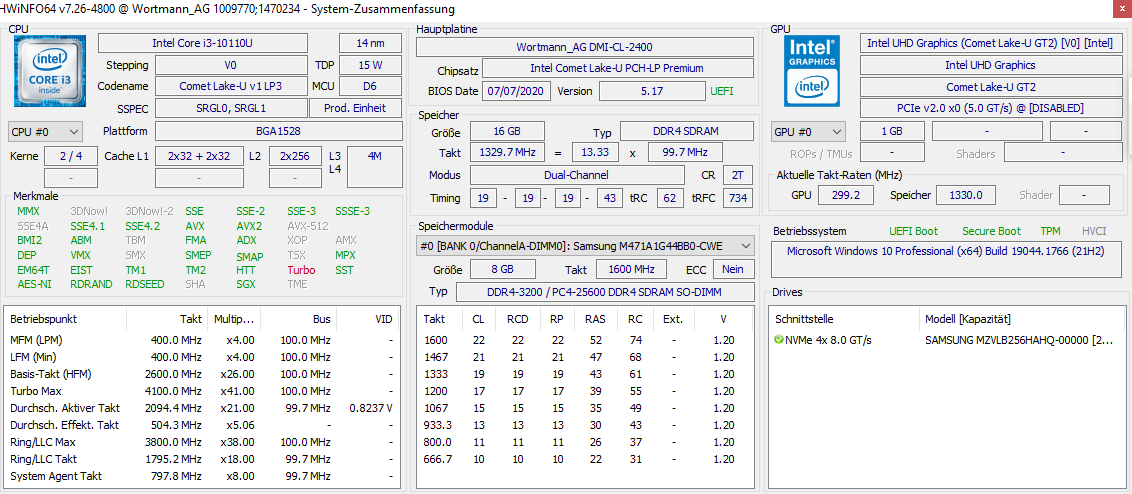
Task: Click the MCU value D6
Action: (370, 87)
